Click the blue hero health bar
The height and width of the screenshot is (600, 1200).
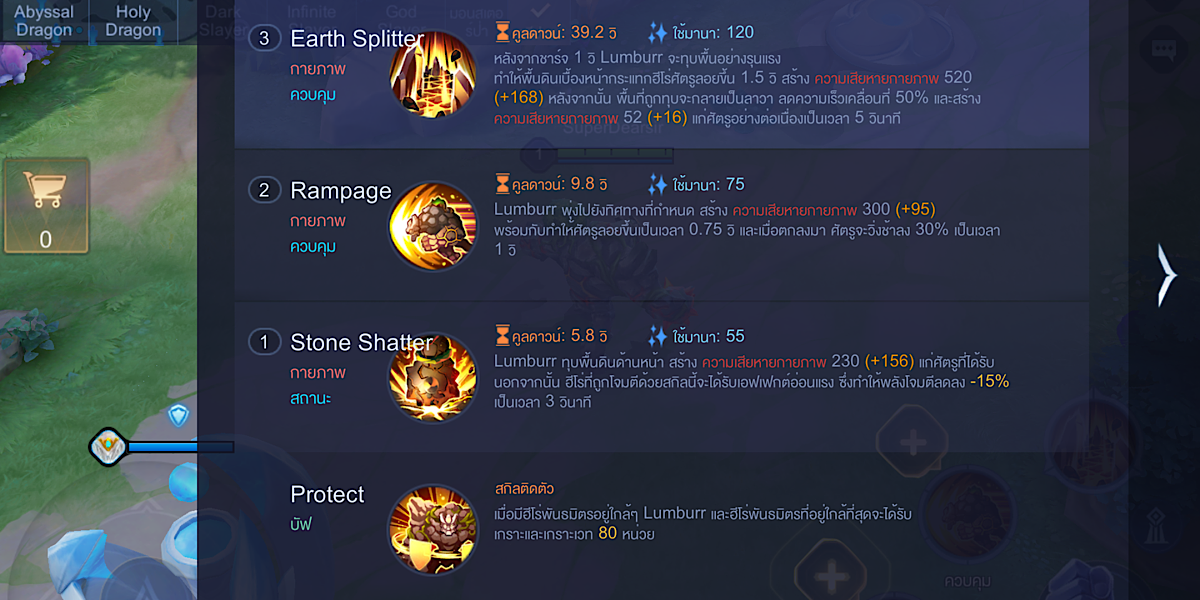coord(180,447)
